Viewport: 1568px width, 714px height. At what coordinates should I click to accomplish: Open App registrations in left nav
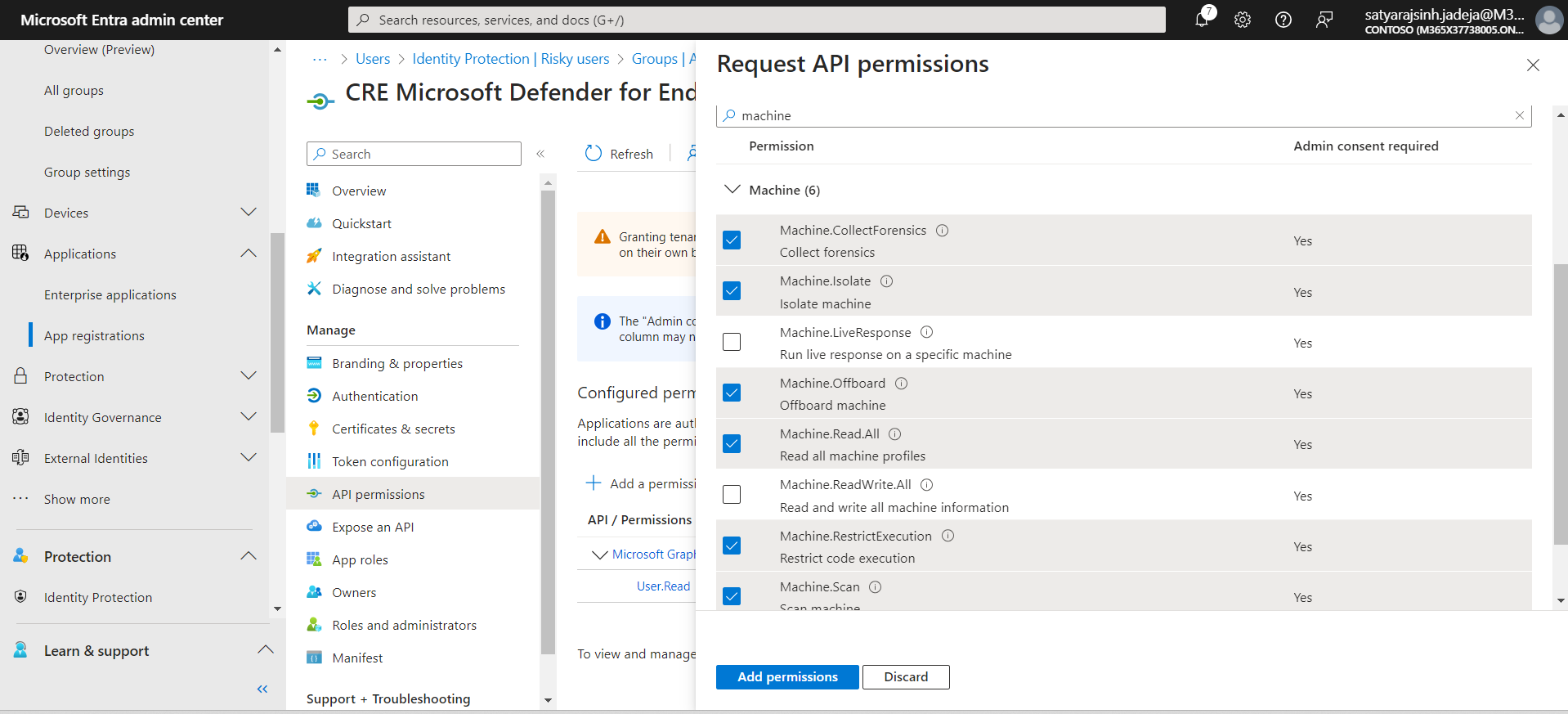click(x=94, y=335)
